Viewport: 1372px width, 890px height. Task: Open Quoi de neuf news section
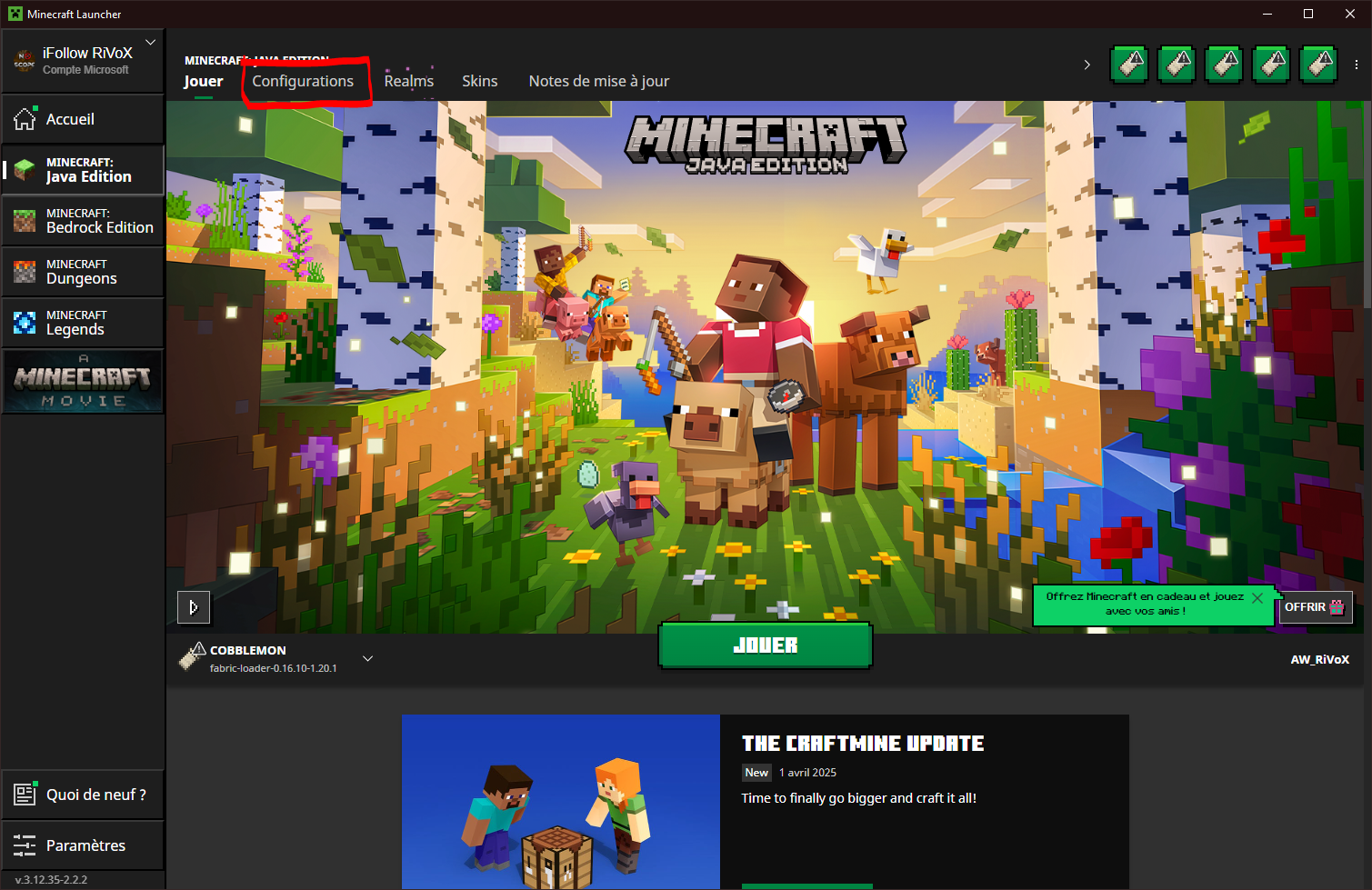click(83, 795)
